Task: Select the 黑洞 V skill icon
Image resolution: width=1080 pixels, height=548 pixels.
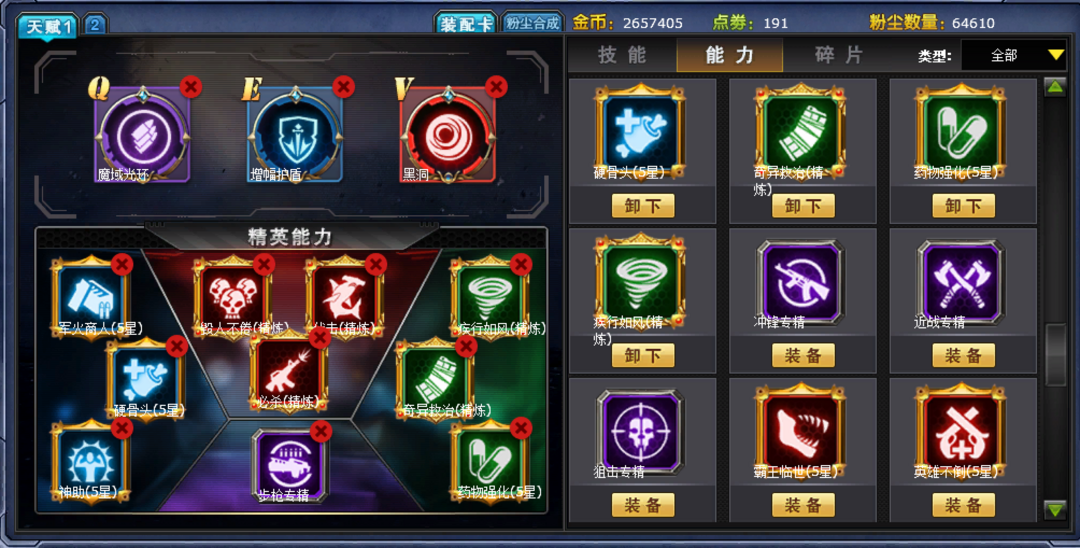Action: [448, 134]
